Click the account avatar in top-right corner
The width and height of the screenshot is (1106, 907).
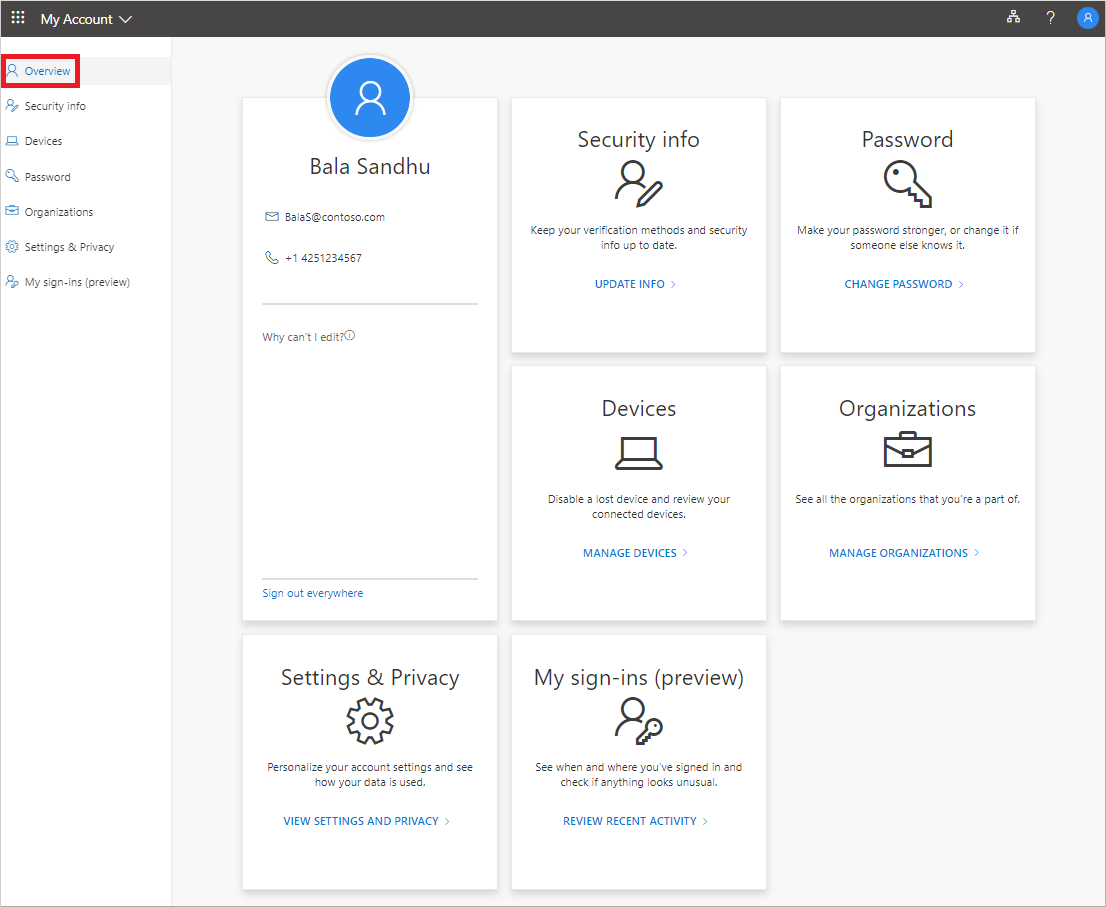1087,18
